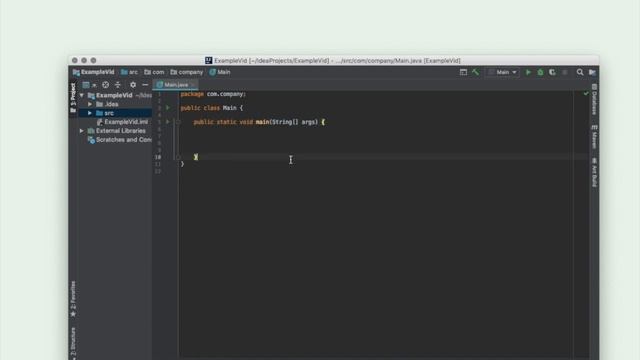
Task: Click the closing brace on line 11
Action: (x=182, y=164)
